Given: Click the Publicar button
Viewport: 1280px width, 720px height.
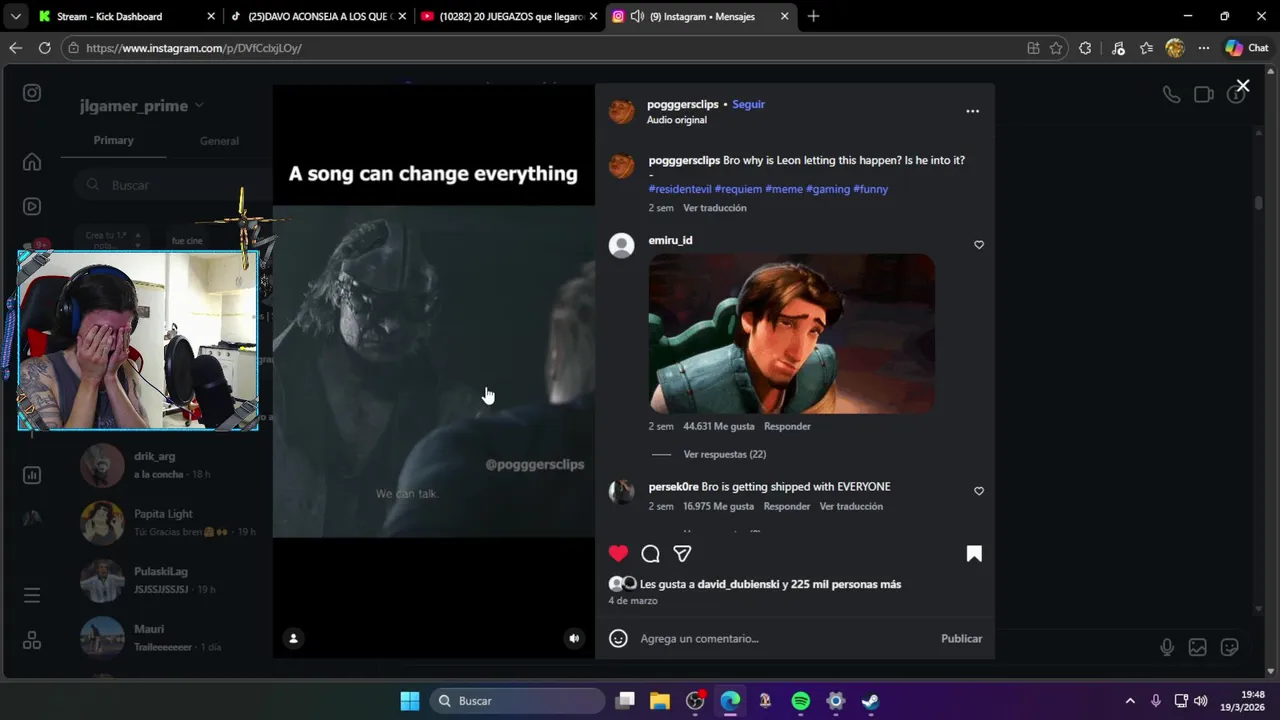Looking at the screenshot, I should coord(961,638).
